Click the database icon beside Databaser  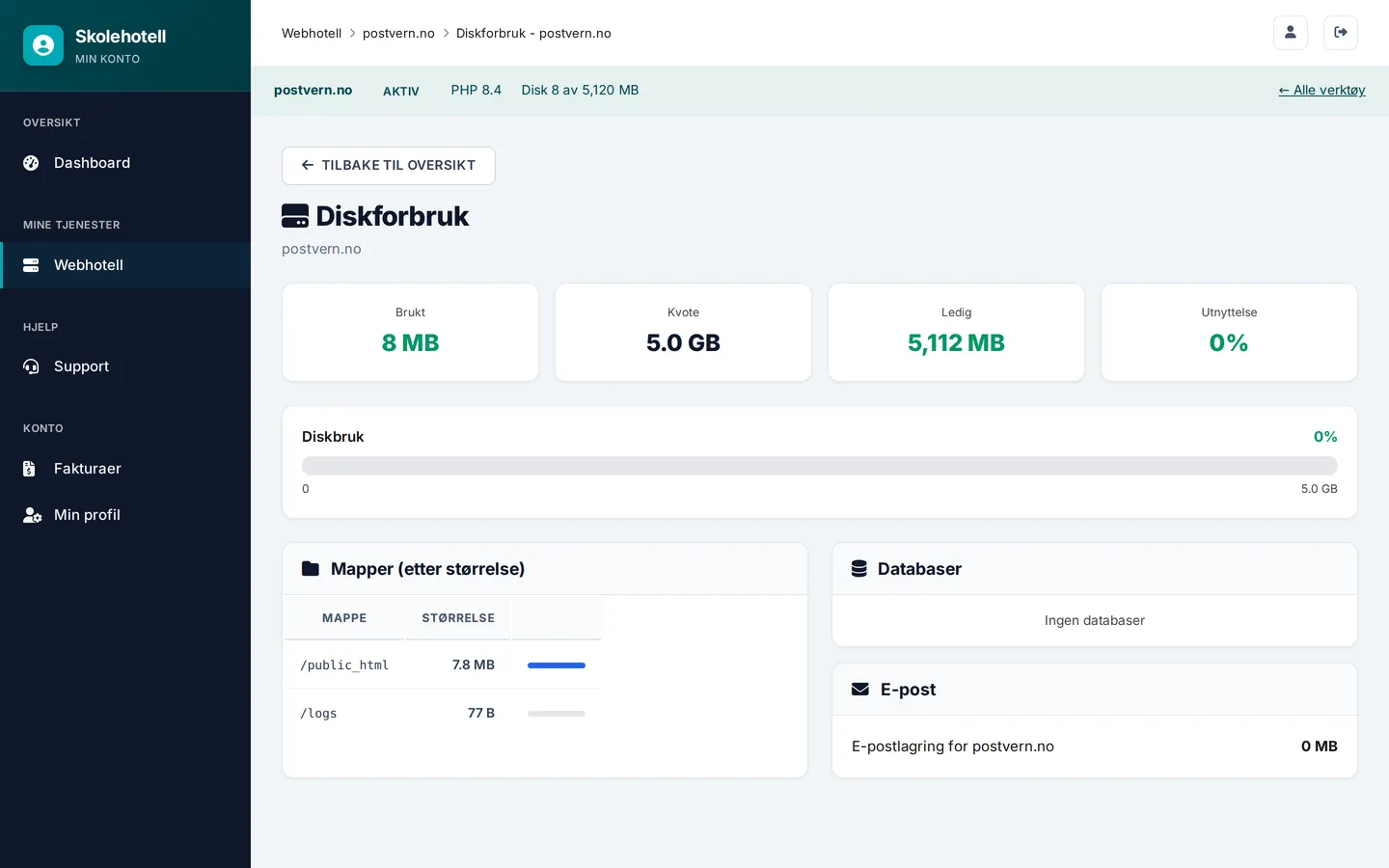click(859, 569)
